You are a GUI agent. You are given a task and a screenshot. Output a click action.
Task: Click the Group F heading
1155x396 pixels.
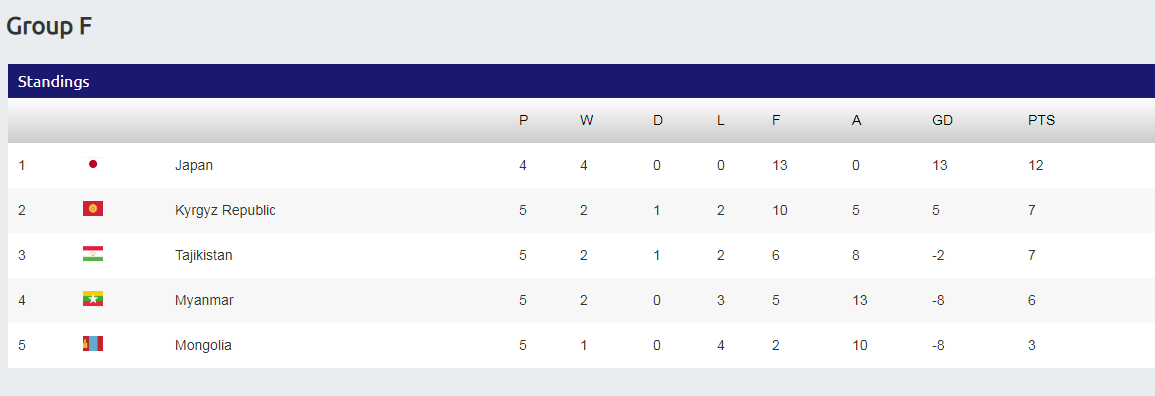49,26
